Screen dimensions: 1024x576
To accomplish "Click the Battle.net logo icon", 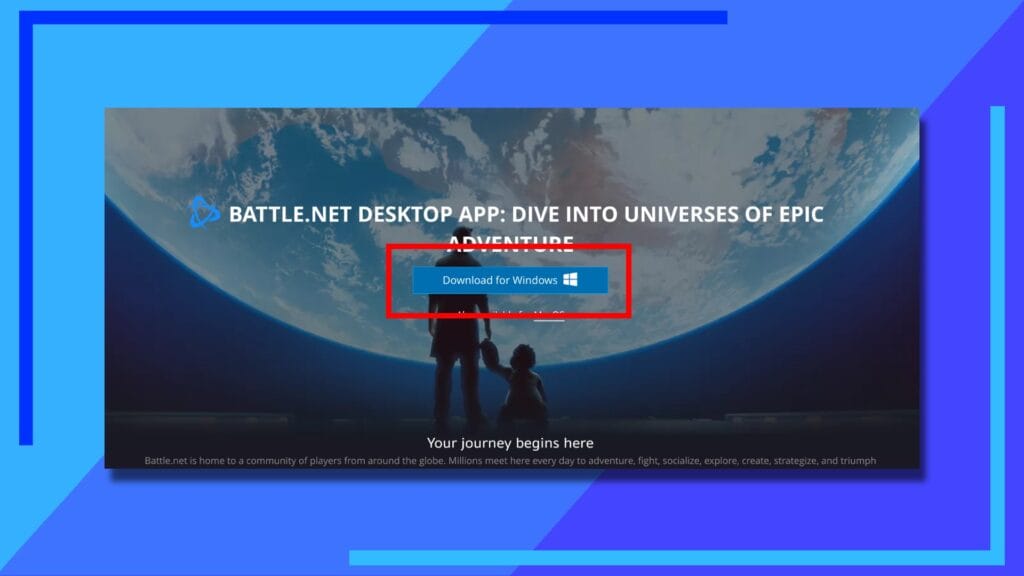I will 204,212.
